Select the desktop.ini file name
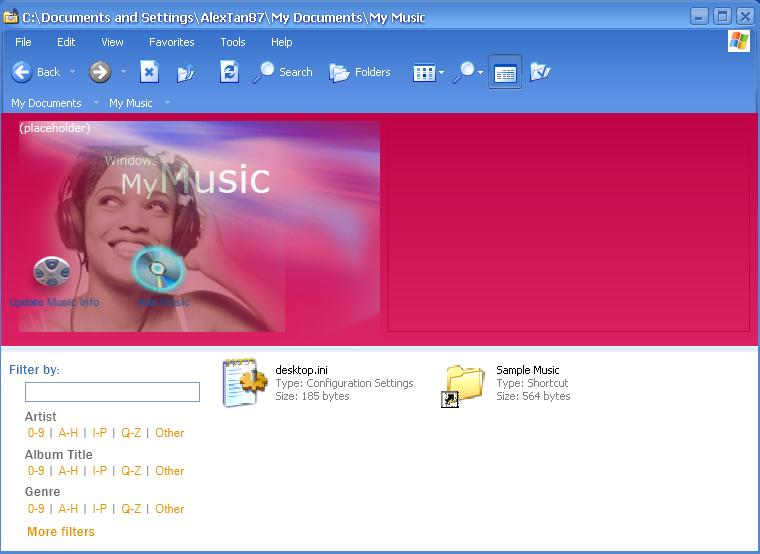This screenshot has width=760, height=554. click(x=301, y=370)
